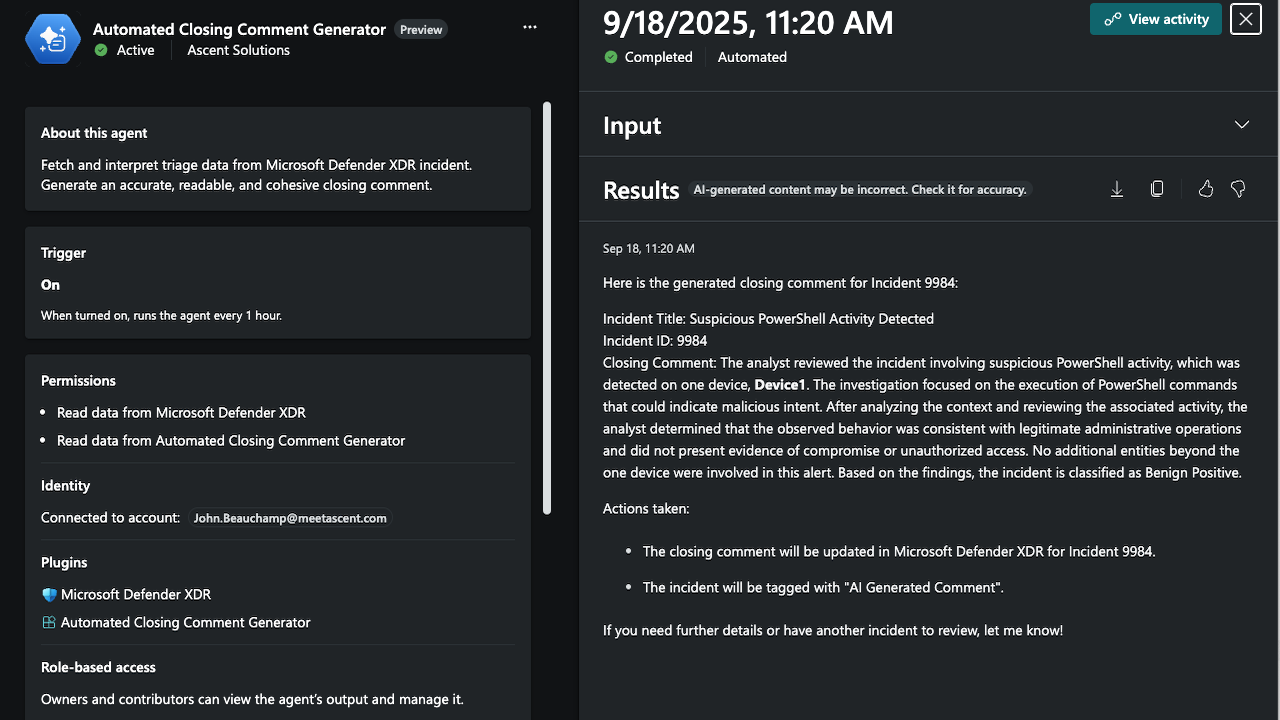Image resolution: width=1280 pixels, height=720 pixels.
Task: Click the green Active status icon
Action: [101, 50]
